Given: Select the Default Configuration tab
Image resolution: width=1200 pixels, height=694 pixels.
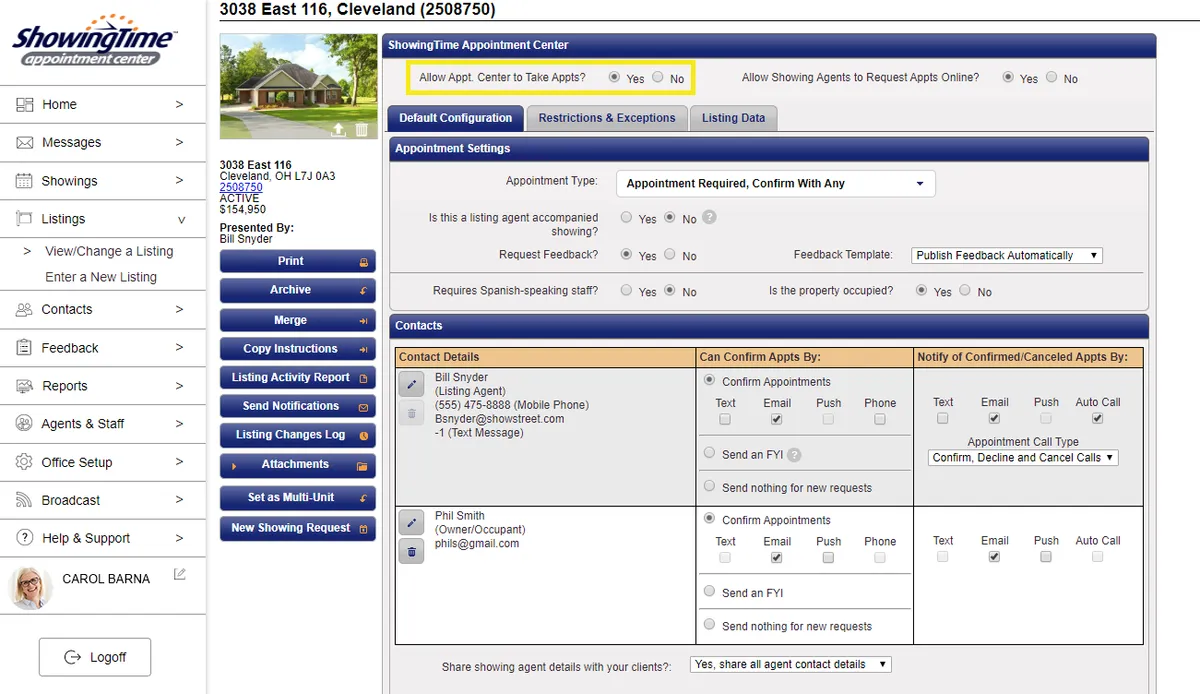Looking at the screenshot, I should coord(455,118).
